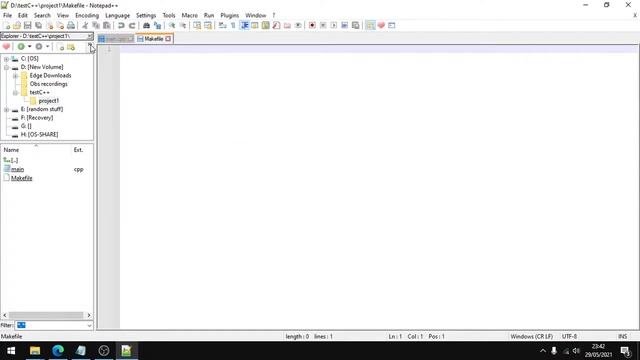
Task: Expand the C: [OS] drive node
Action: (x=6, y=59)
